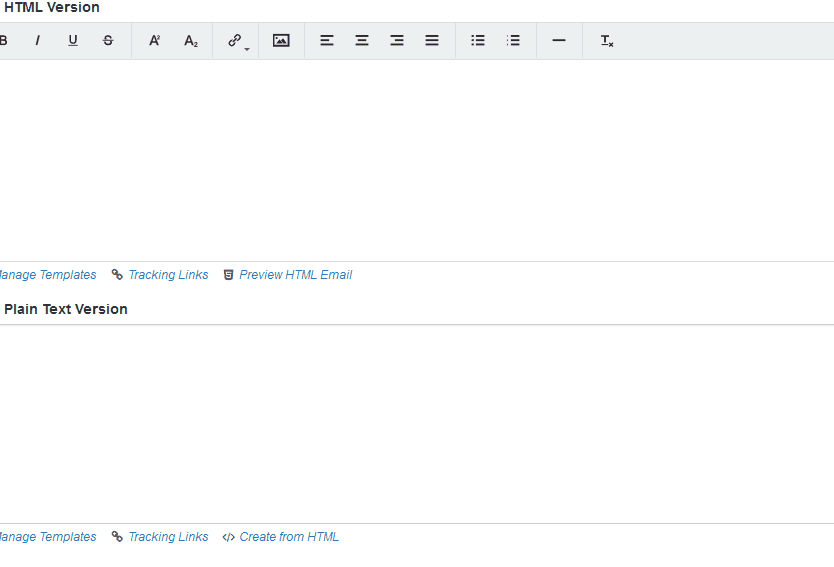Insert a horizontal rule line
The image size is (834, 567).
click(559, 41)
